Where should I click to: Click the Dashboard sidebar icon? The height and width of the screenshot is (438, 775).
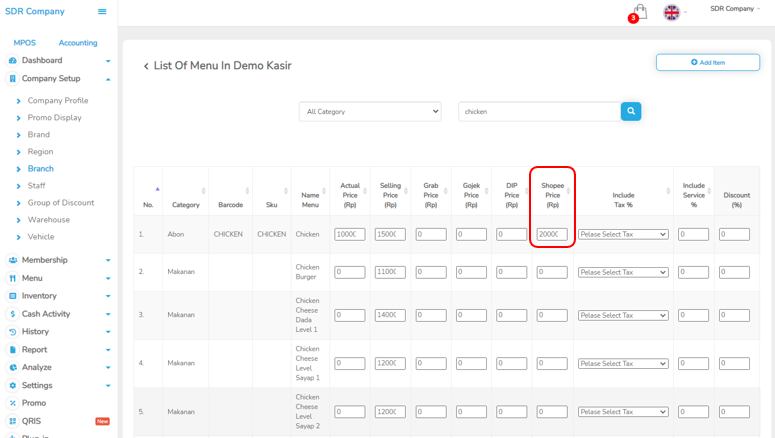(x=13, y=61)
